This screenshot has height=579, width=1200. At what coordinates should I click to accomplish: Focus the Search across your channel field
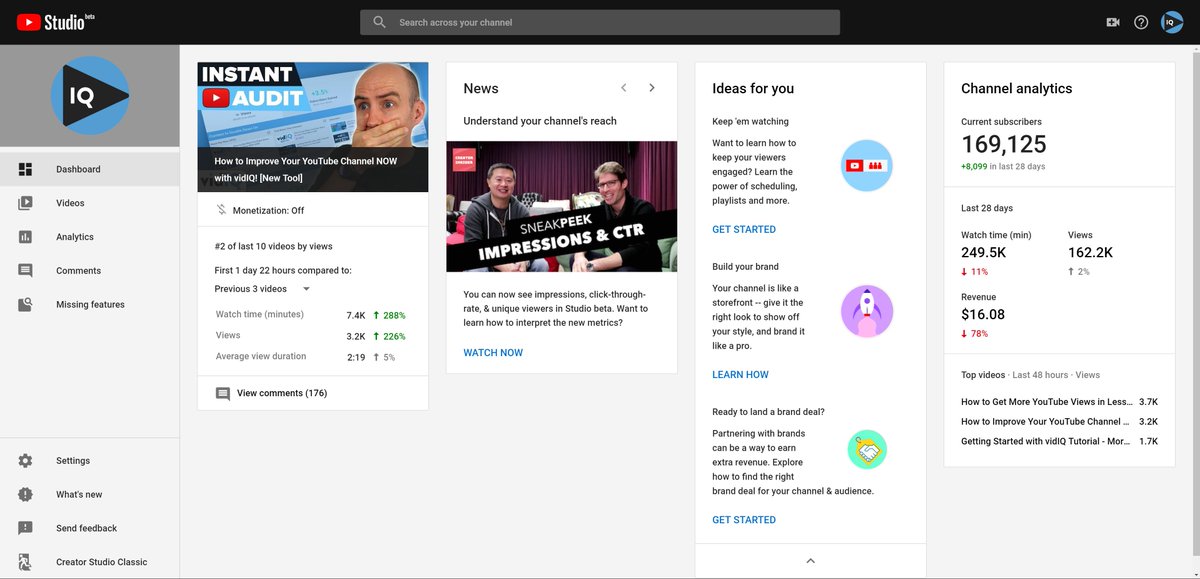[600, 22]
